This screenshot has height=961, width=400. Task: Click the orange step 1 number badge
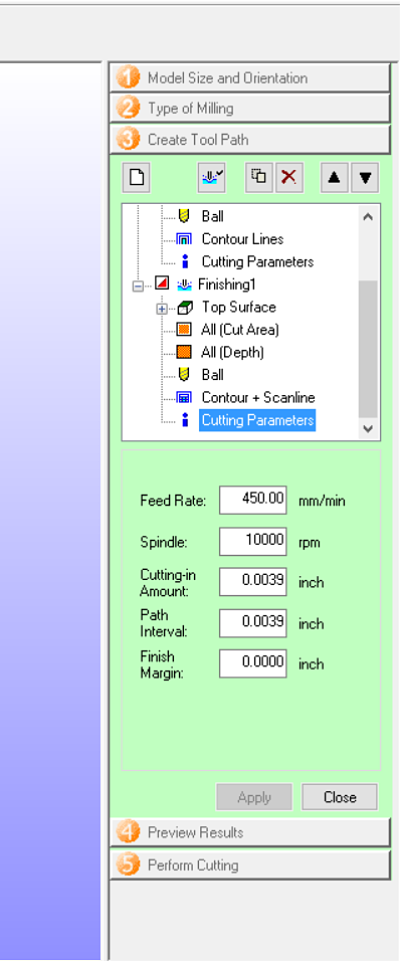click(x=128, y=78)
